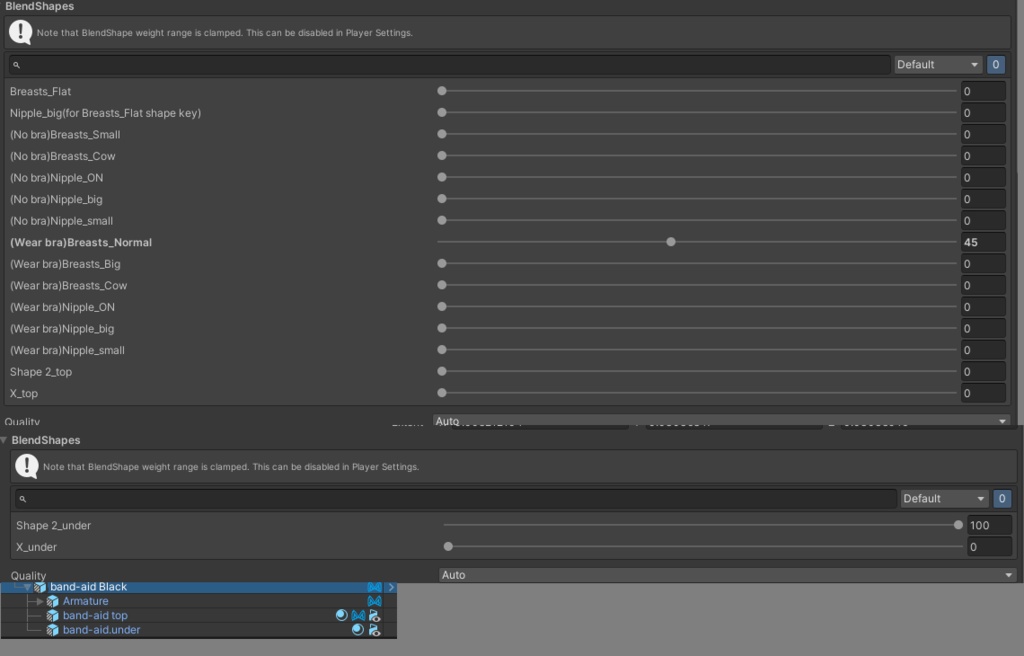Click the magnifier icon in lower search bar

[x=23, y=499]
